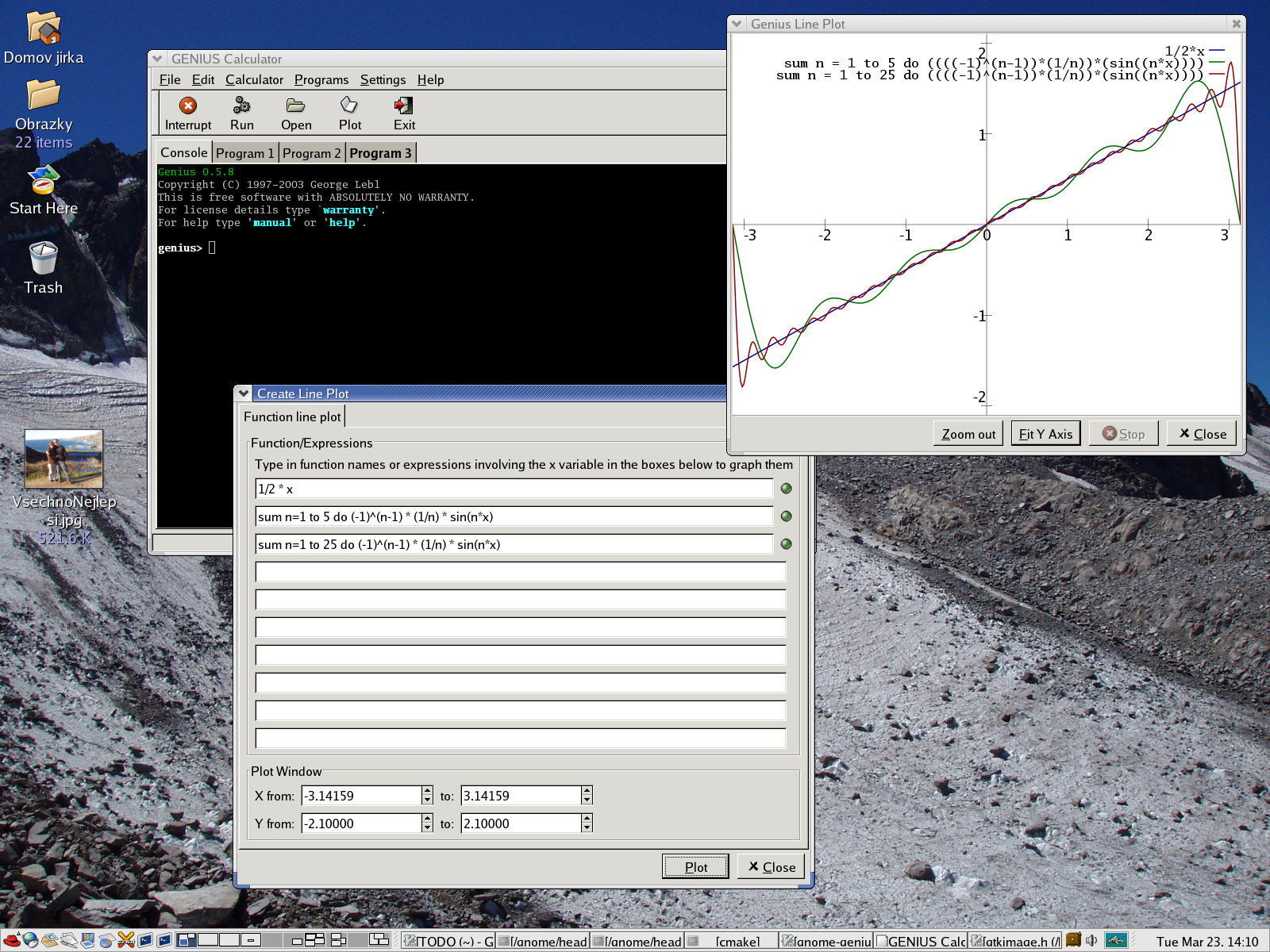1270x952 pixels.
Task: Click the Stop button in plot window
Action: (1123, 434)
